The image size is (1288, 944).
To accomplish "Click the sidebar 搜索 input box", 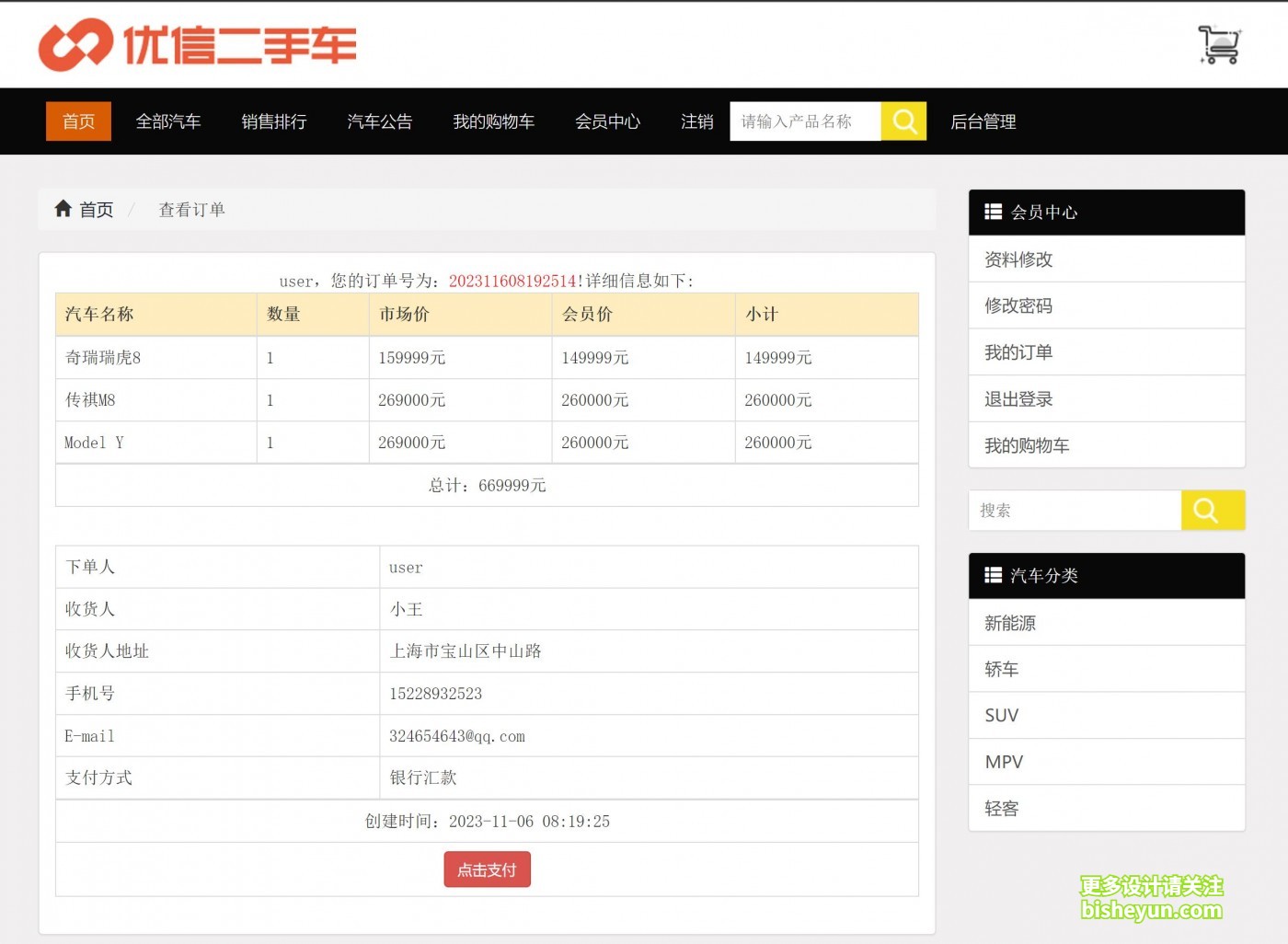I will [1074, 511].
